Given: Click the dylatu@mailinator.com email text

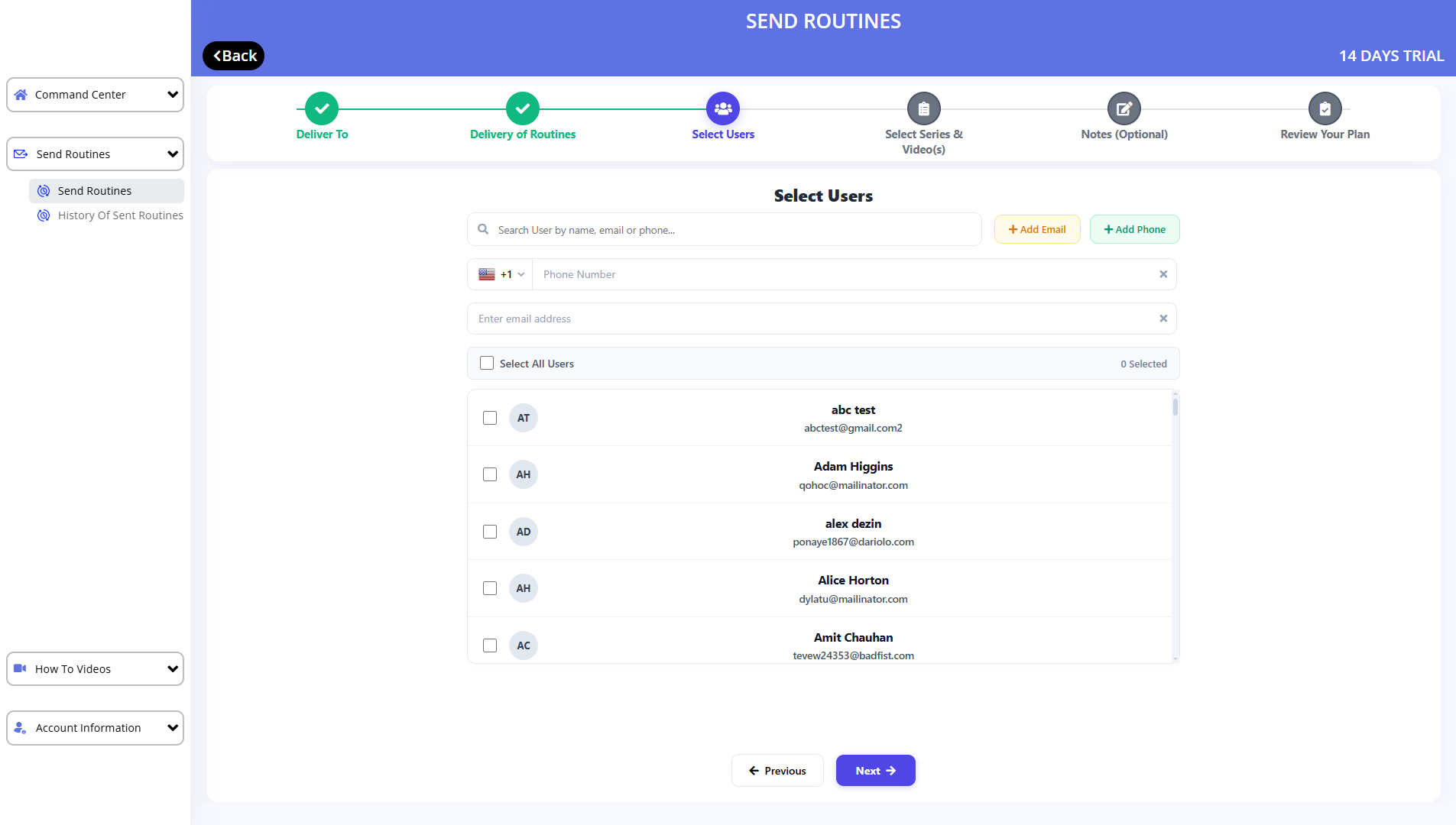Looking at the screenshot, I should 853,599.
